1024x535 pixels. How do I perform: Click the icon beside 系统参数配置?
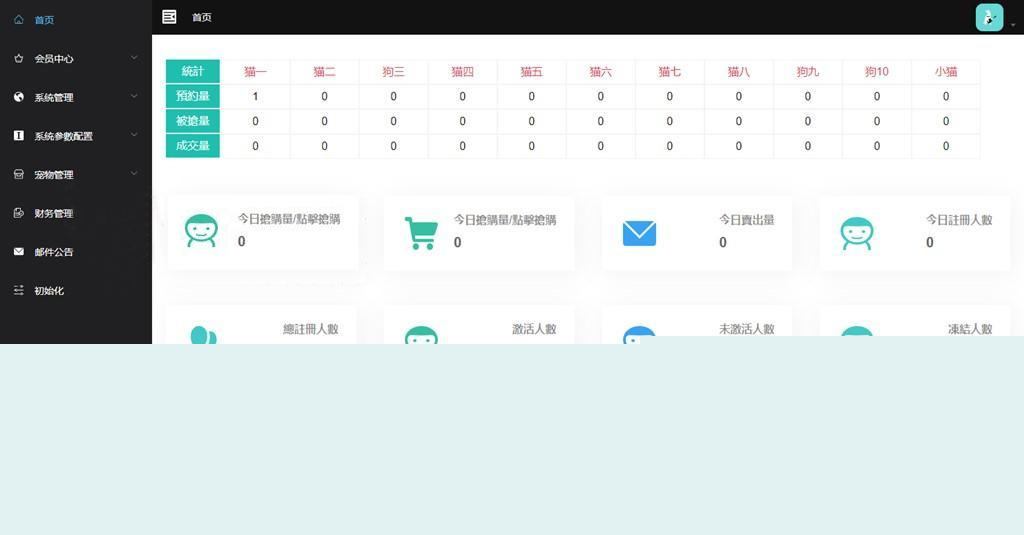(x=19, y=136)
